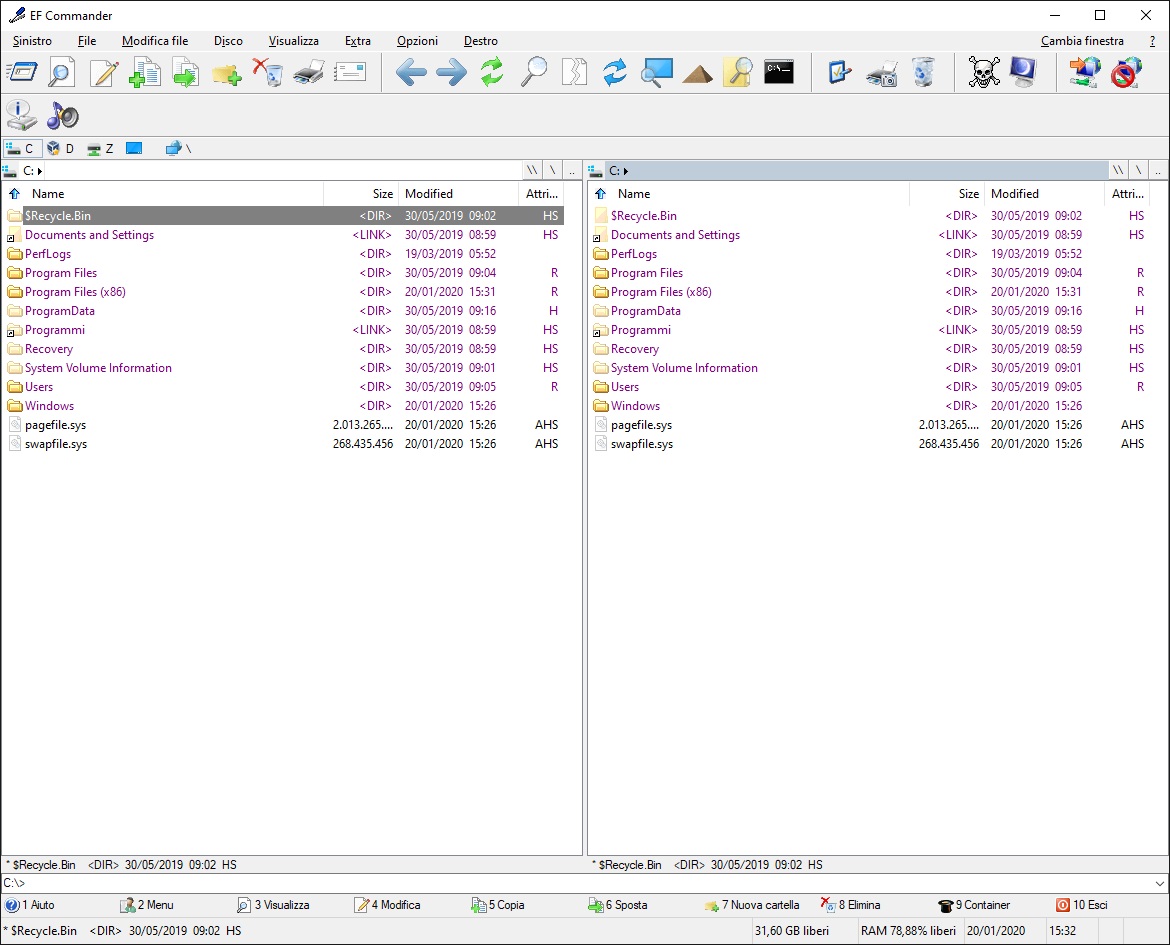Image resolution: width=1170 pixels, height=945 pixels.
Task: Click the 9 Container function button
Action: click(975, 905)
